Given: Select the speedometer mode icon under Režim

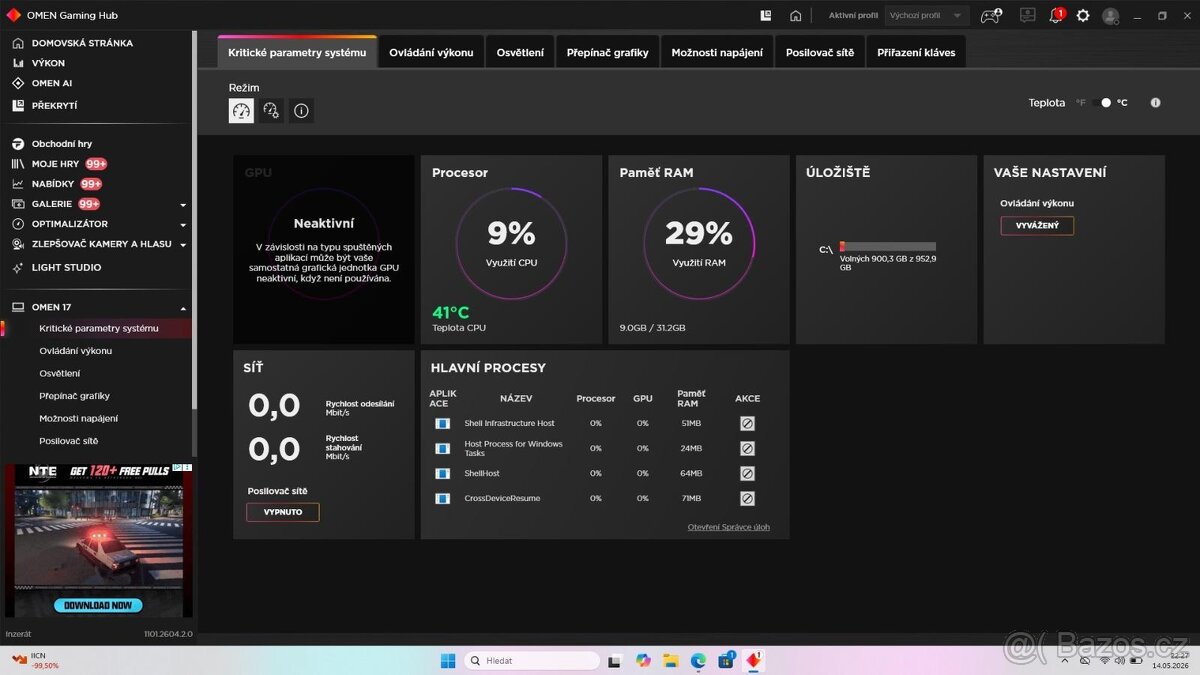Looking at the screenshot, I should pos(241,111).
